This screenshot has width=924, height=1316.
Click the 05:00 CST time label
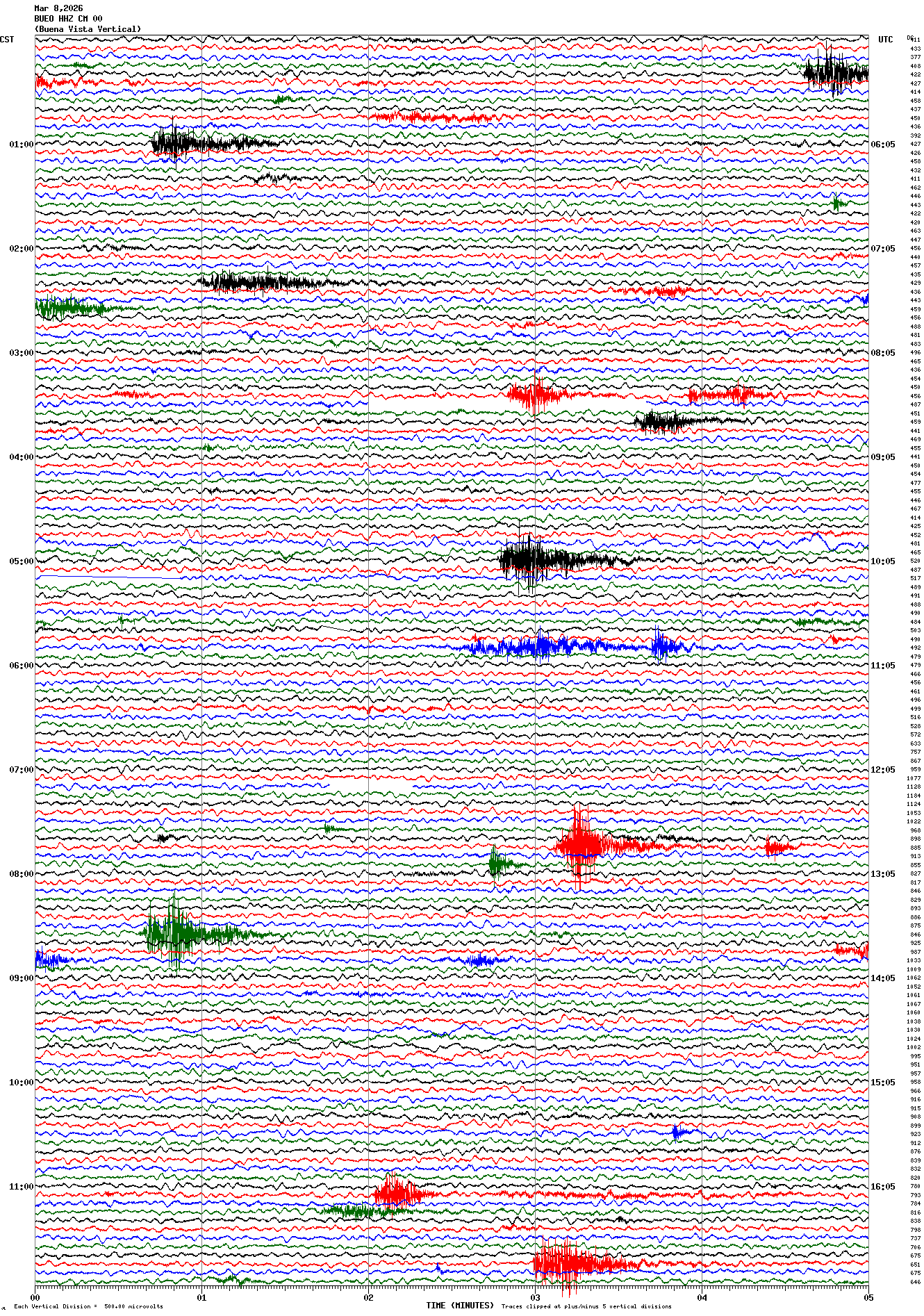point(21,561)
